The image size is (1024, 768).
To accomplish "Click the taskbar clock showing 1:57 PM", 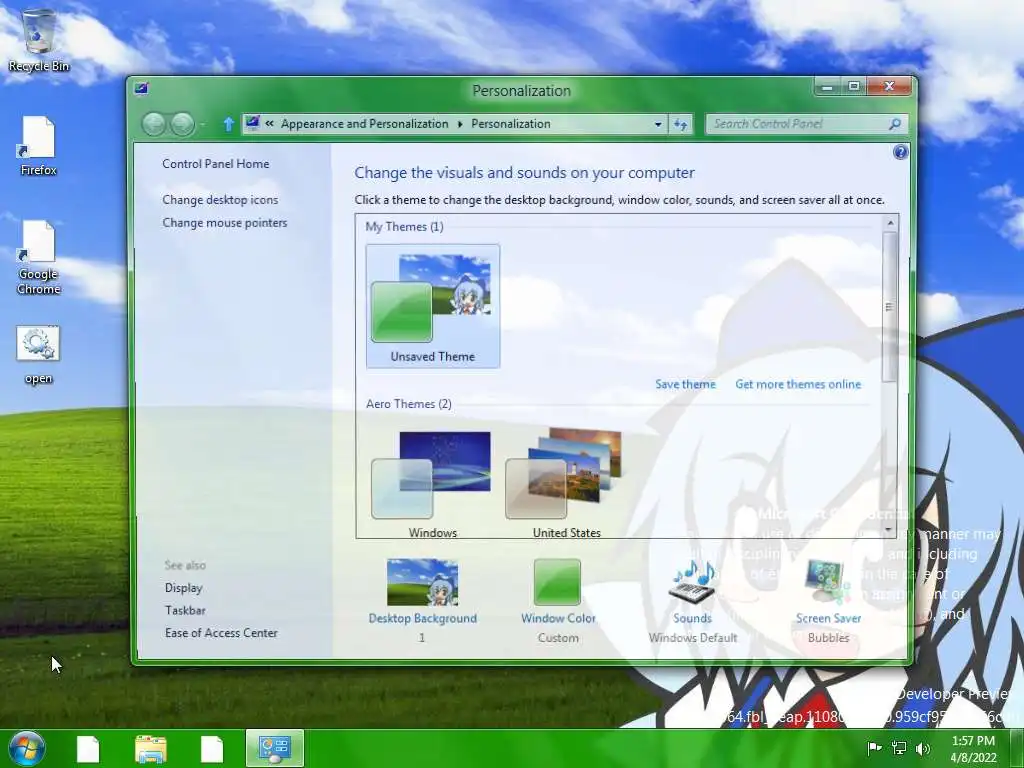I will point(973,749).
